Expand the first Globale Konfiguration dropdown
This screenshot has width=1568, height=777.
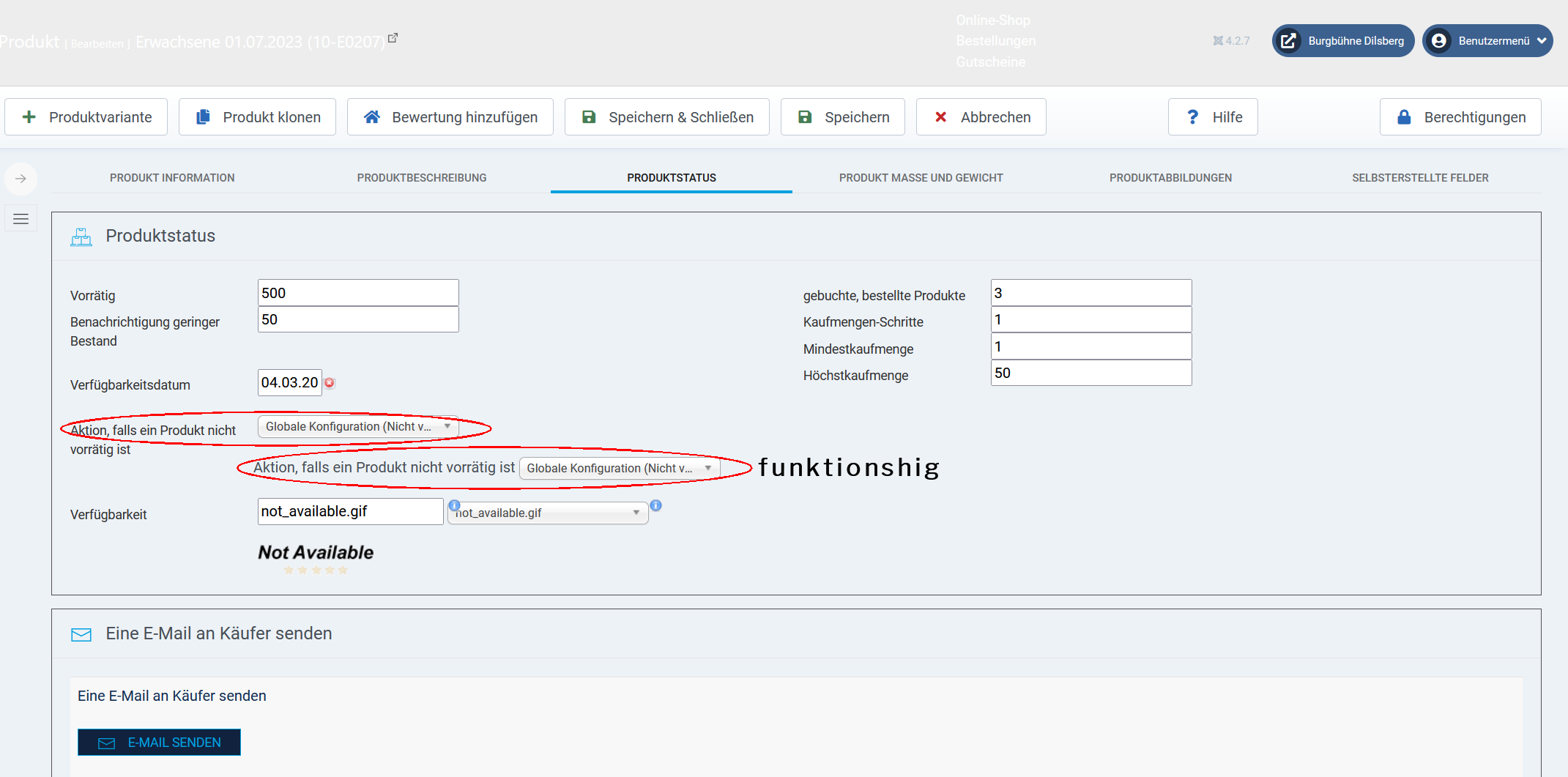coord(357,426)
